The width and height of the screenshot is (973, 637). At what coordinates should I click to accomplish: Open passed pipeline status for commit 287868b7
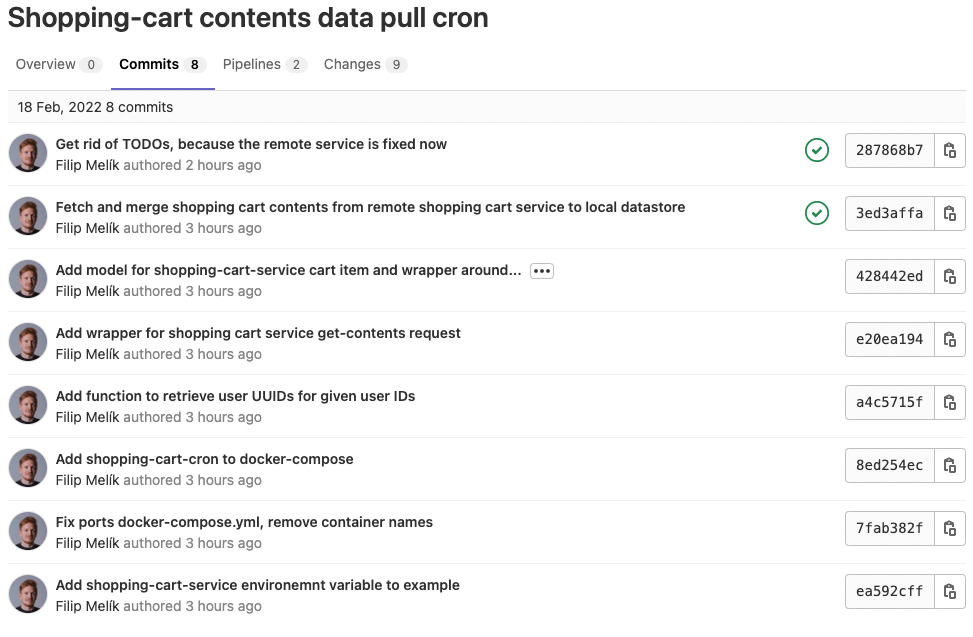817,151
